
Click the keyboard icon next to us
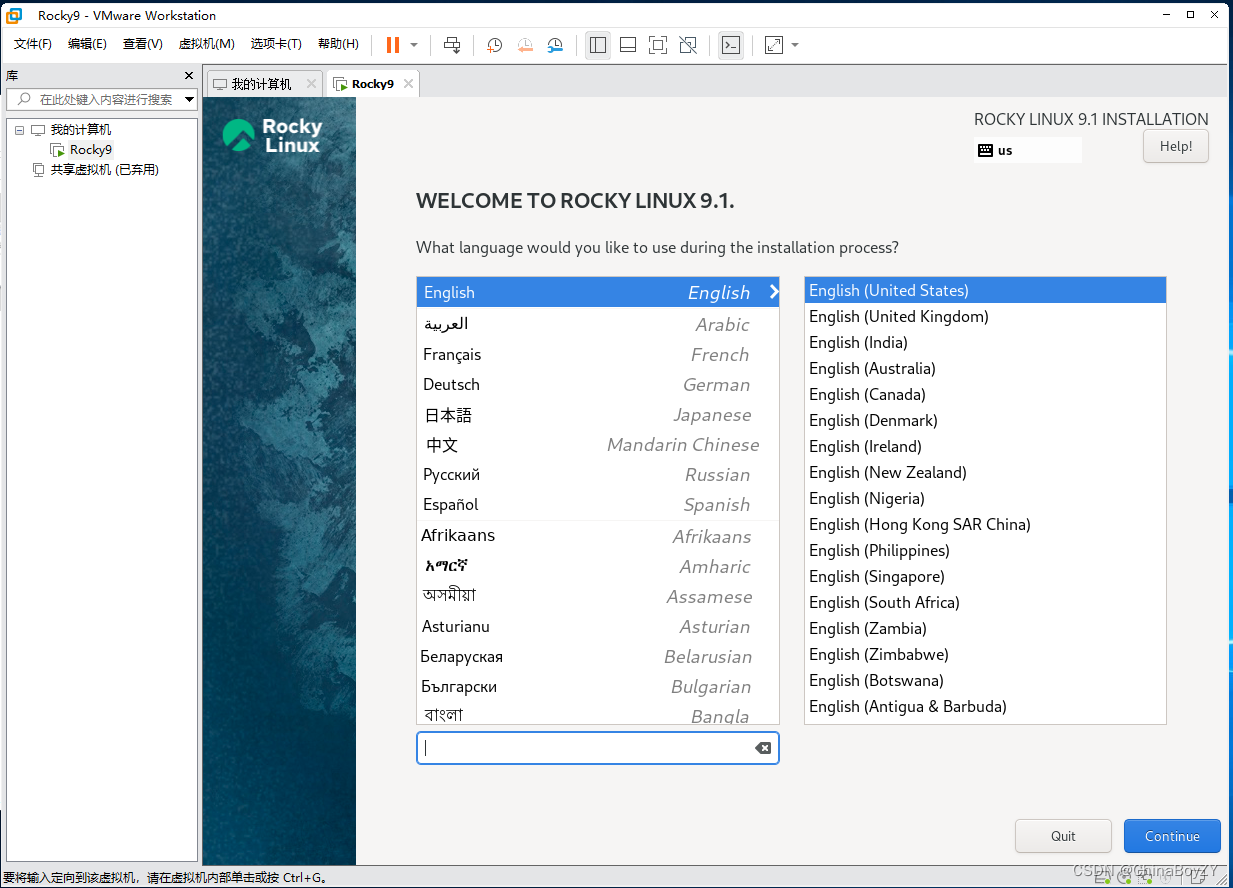[x=985, y=150]
